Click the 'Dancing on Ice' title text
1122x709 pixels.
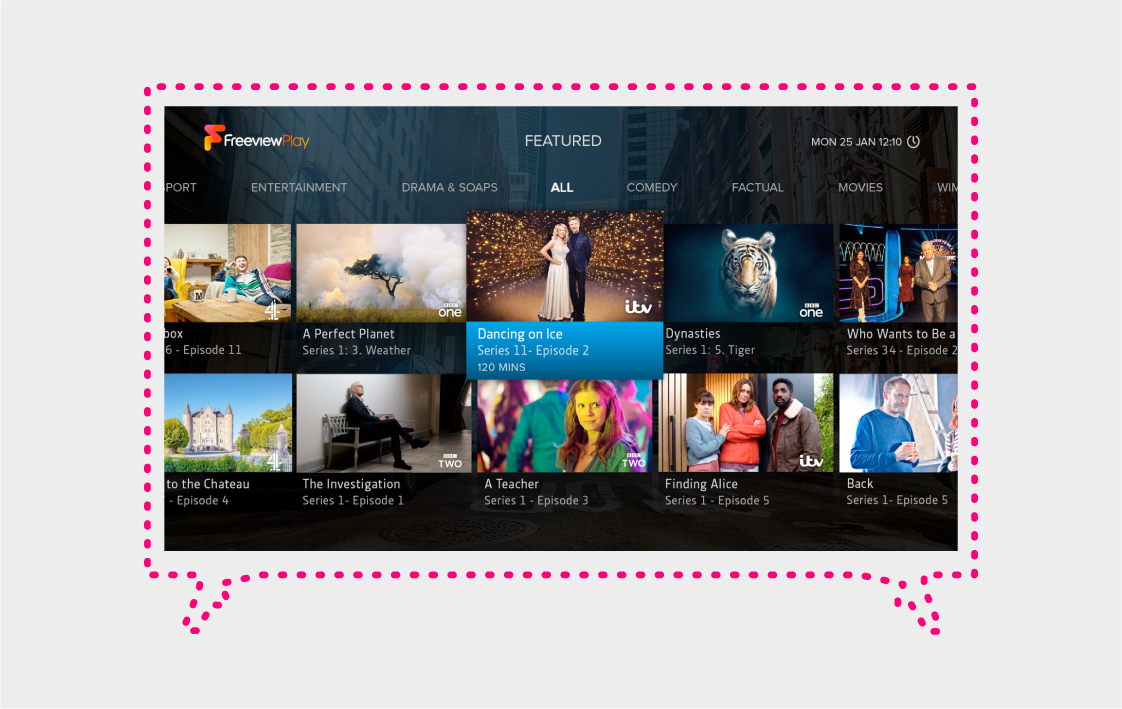click(520, 333)
